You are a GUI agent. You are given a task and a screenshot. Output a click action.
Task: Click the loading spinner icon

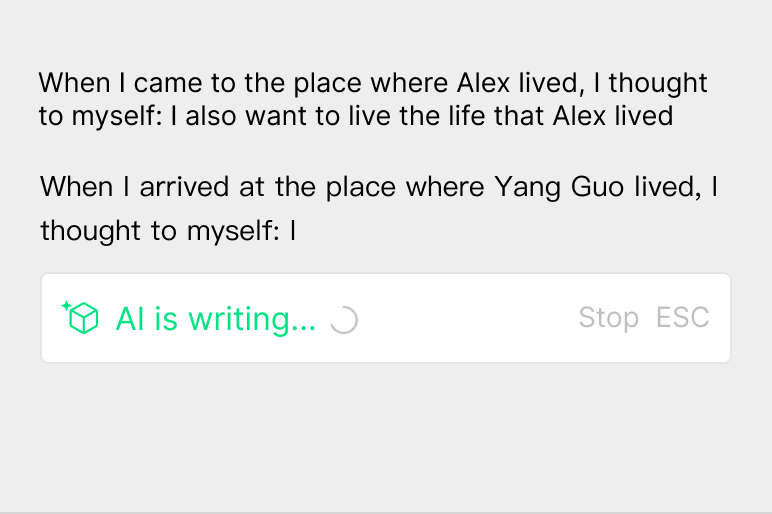(343, 319)
